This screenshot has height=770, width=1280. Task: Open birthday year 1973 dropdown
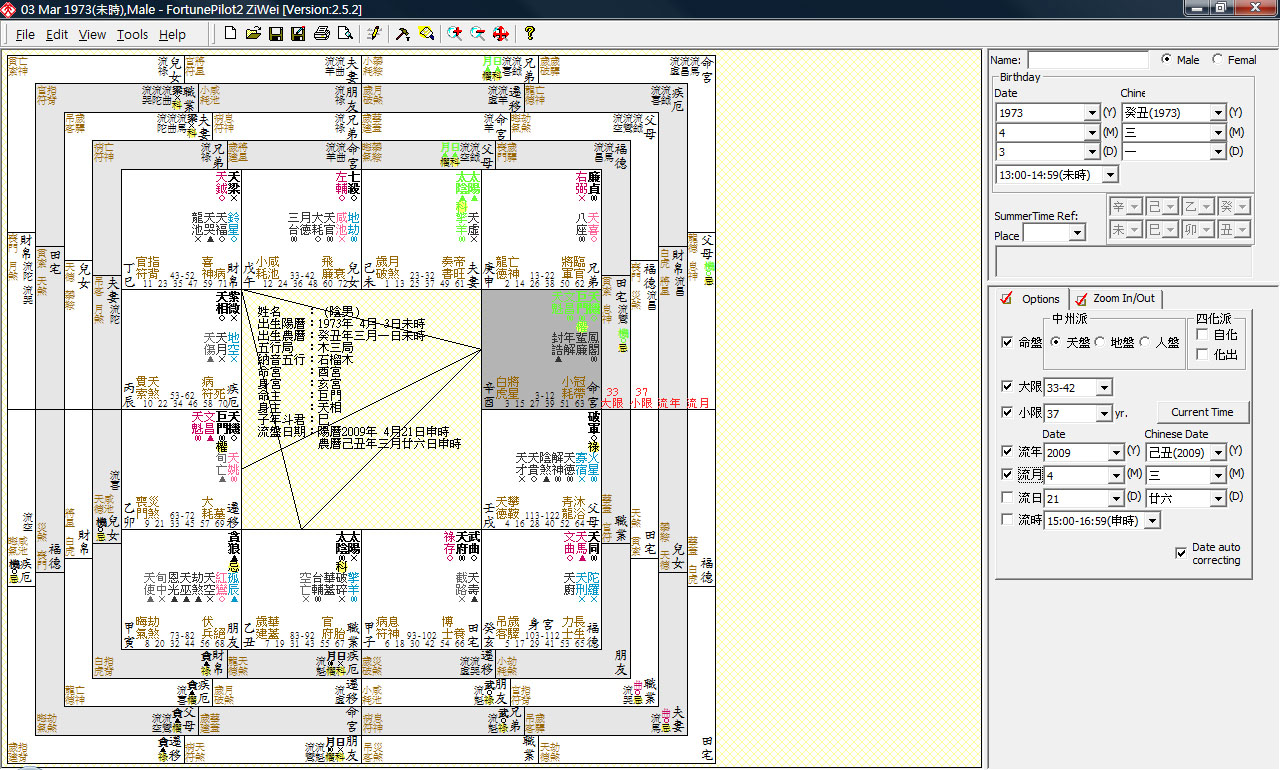[1092, 113]
